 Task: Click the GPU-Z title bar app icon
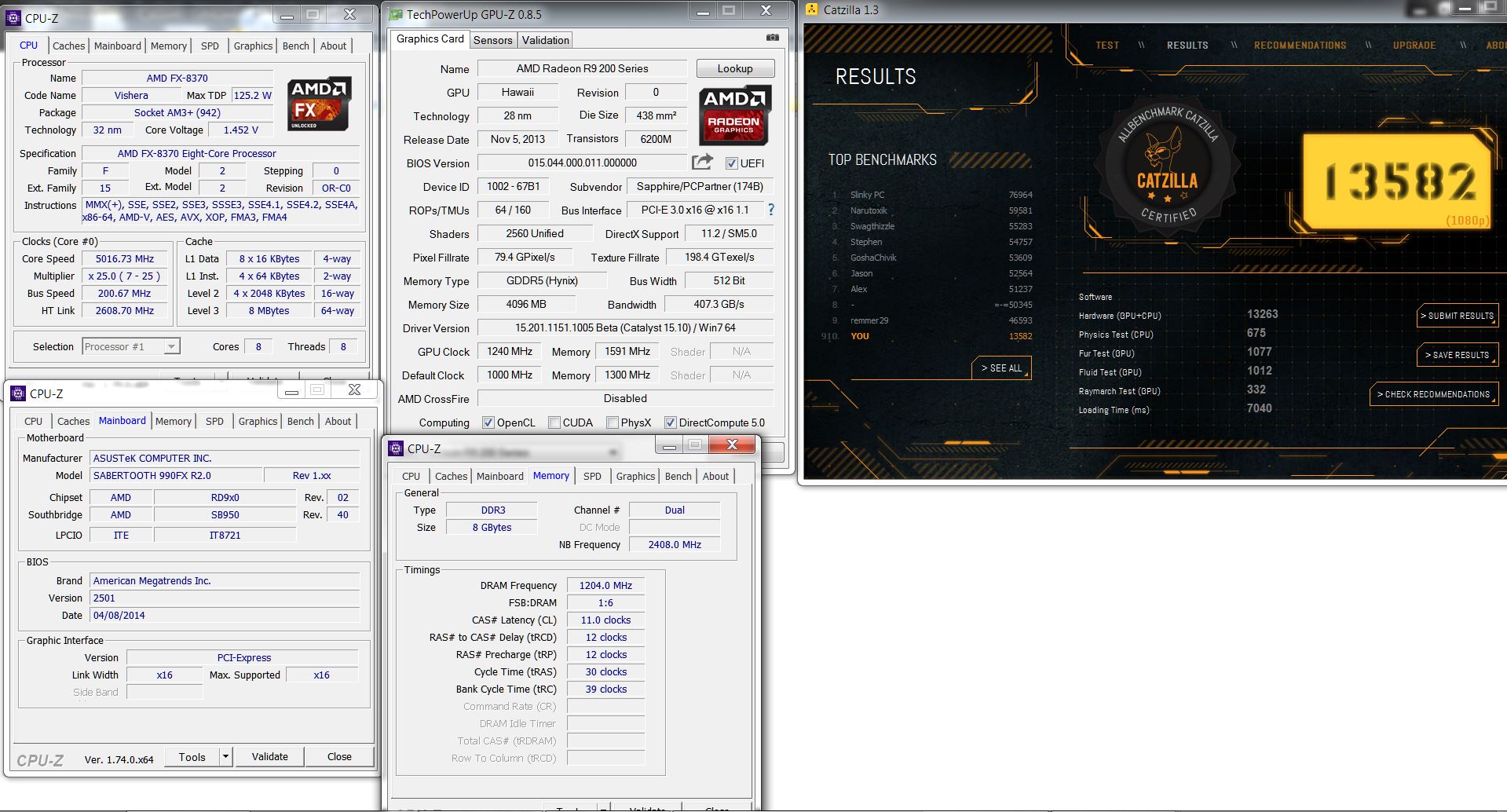(396, 14)
